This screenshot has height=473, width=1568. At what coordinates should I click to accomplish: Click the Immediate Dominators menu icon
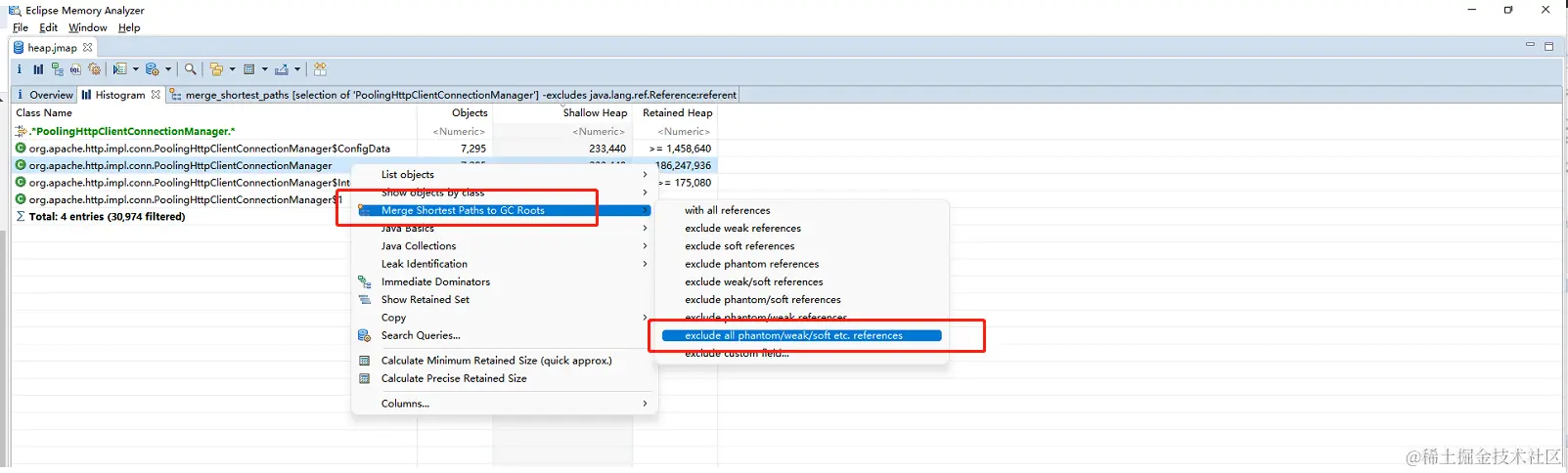[365, 281]
